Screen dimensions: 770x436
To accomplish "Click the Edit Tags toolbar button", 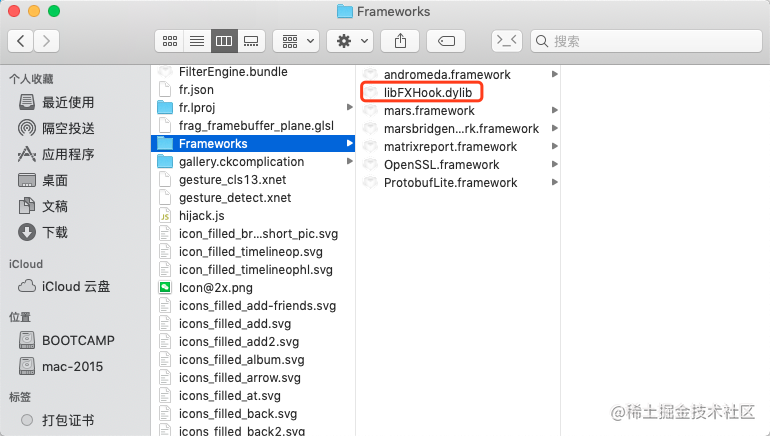I will click(446, 41).
